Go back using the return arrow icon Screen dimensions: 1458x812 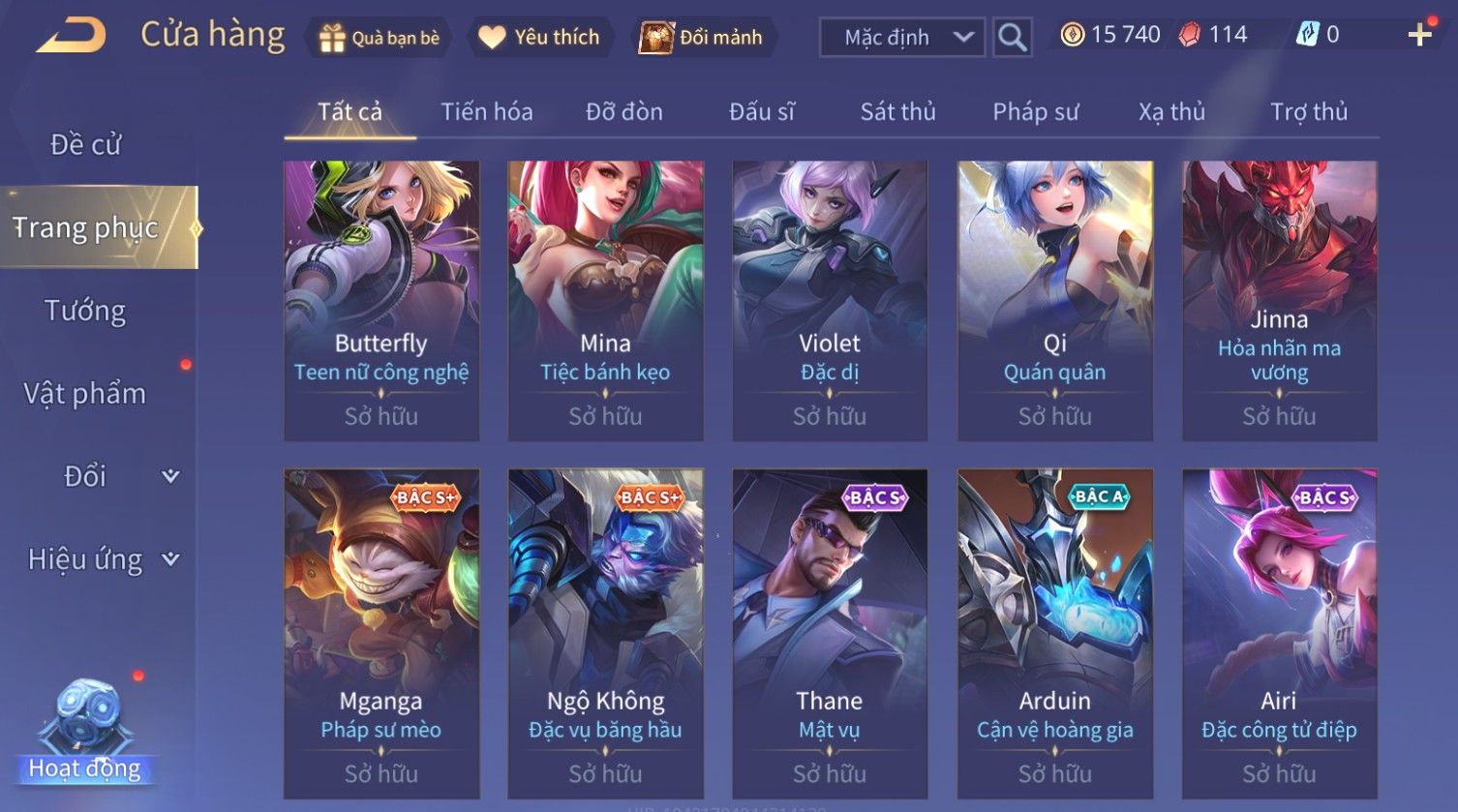pyautogui.click(x=71, y=36)
